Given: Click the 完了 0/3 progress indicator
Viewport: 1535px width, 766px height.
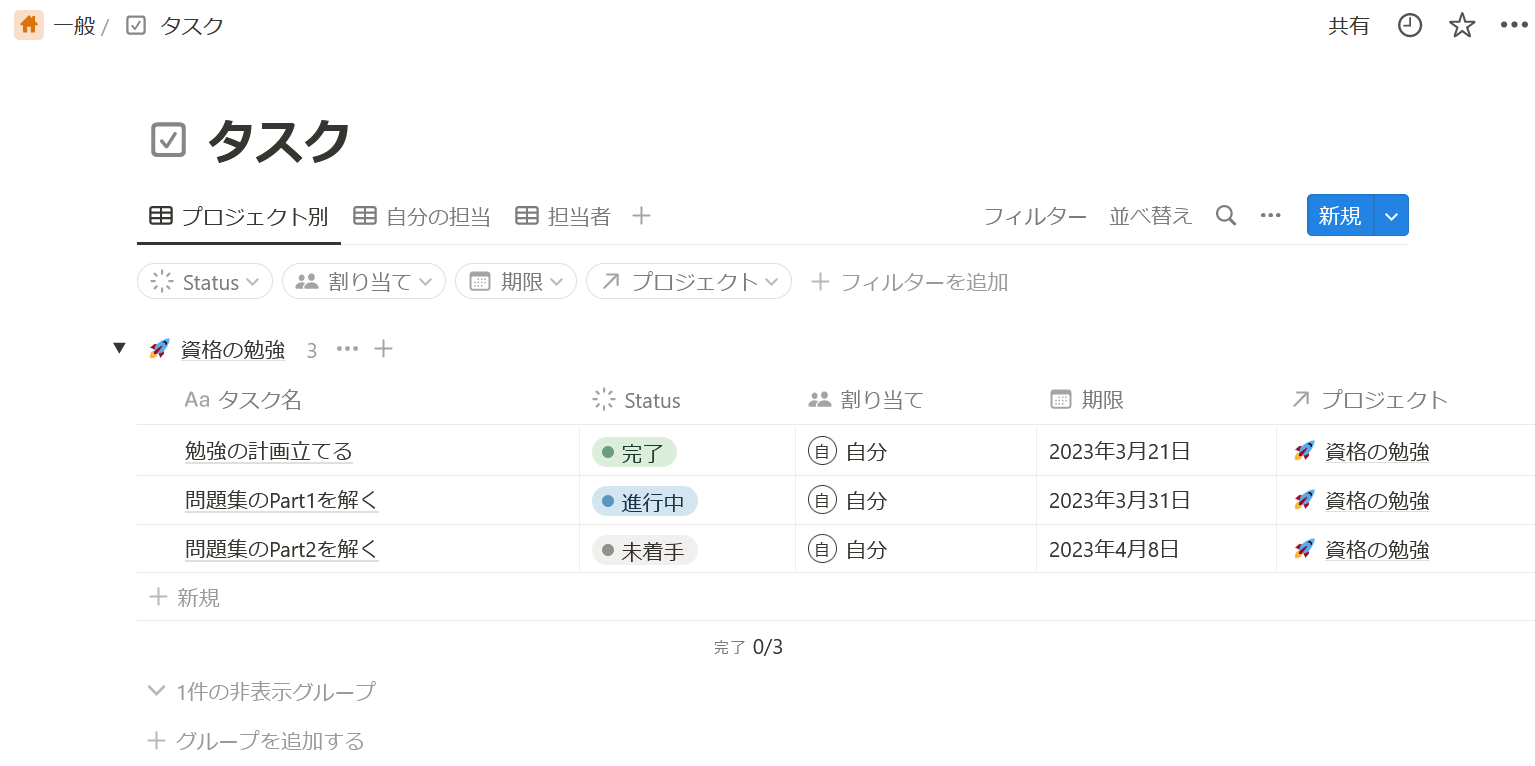Looking at the screenshot, I should point(749,646).
